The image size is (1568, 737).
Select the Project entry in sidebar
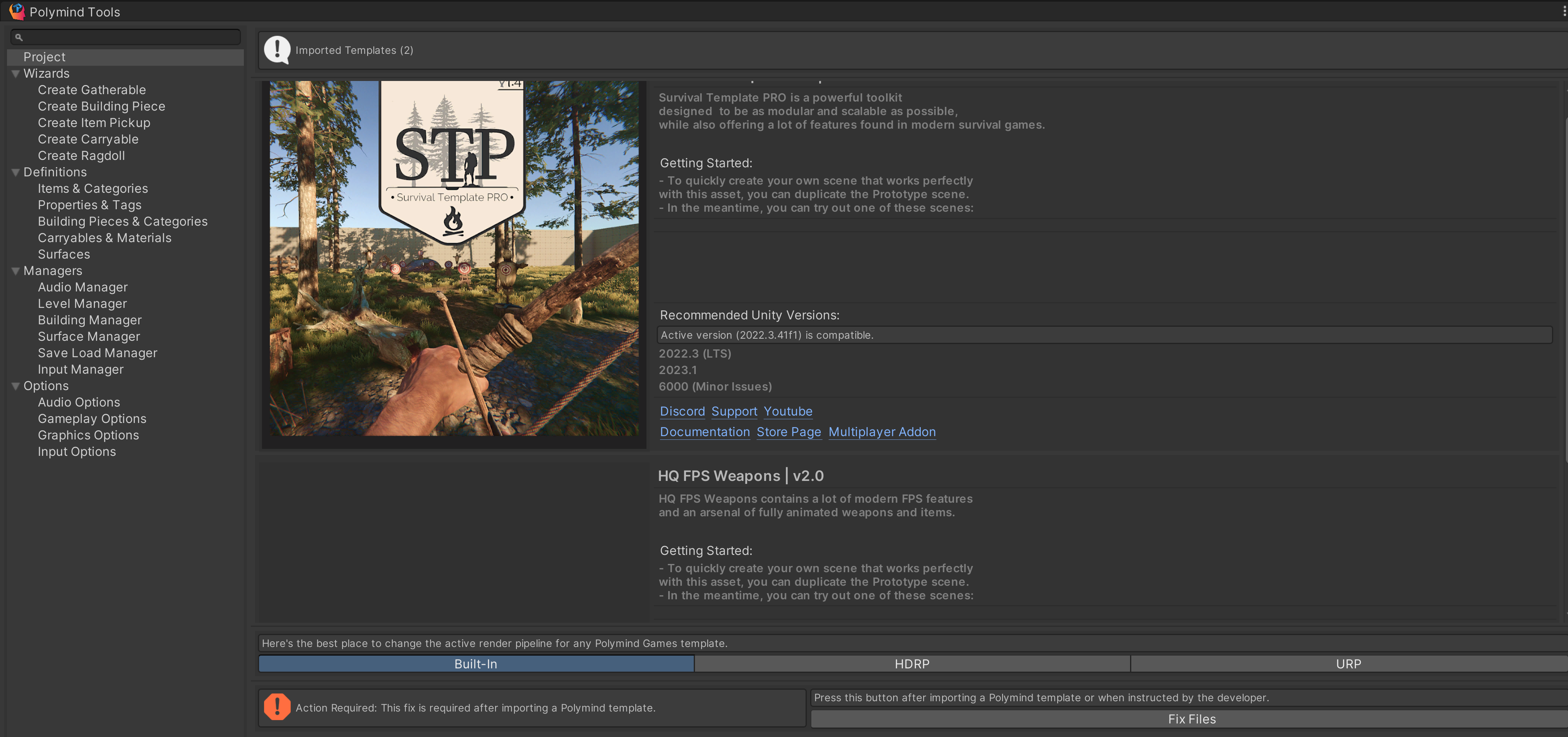(x=44, y=57)
